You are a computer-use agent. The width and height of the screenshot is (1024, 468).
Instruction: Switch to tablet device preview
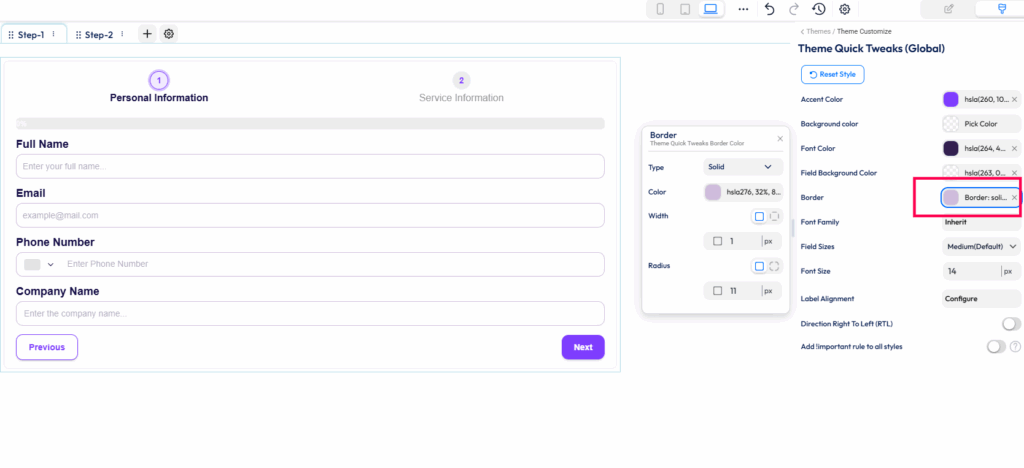tap(685, 9)
